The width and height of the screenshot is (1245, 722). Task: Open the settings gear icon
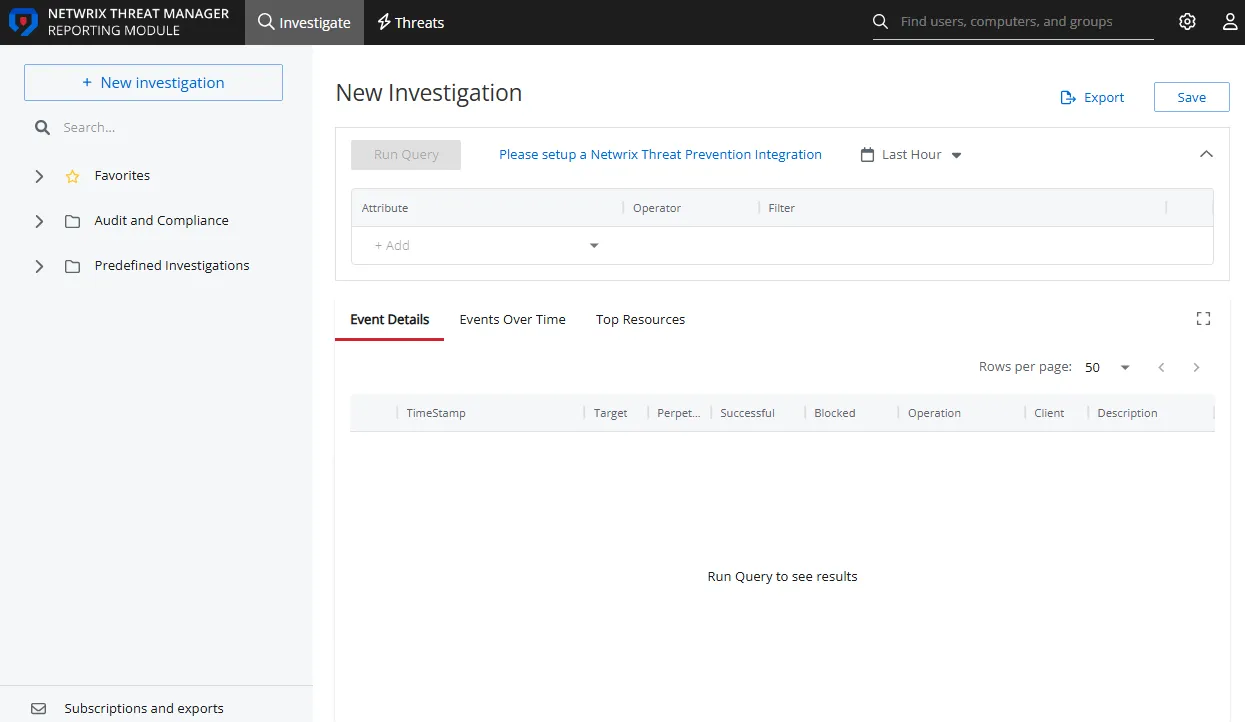pyautogui.click(x=1187, y=22)
